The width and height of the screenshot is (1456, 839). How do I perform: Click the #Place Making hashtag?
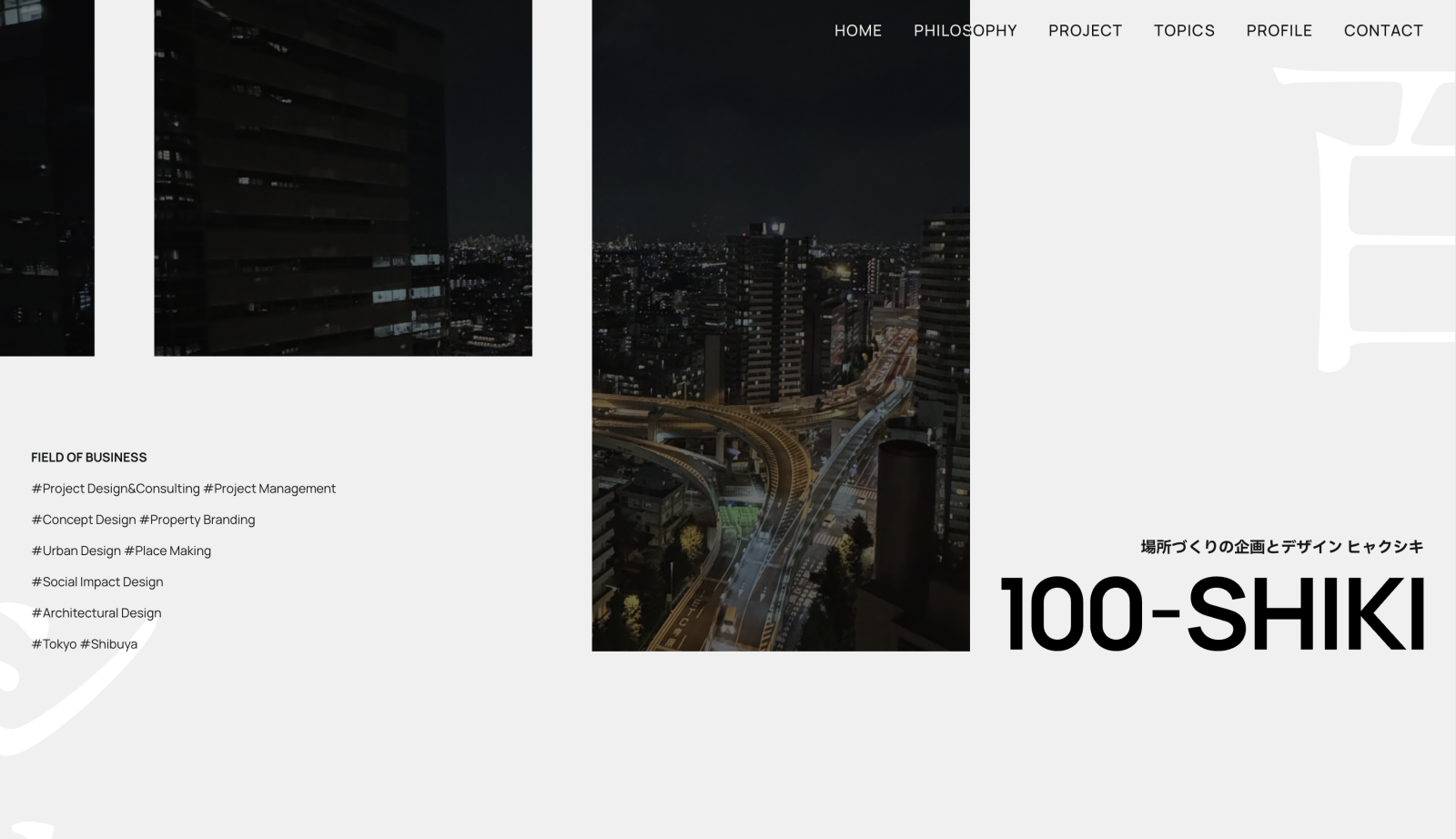click(168, 551)
